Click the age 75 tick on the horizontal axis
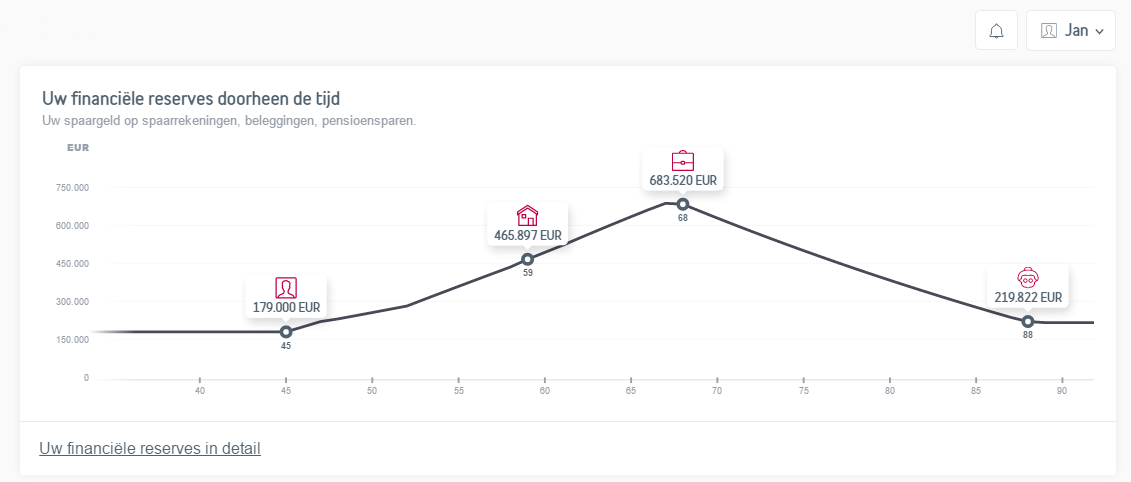The height and width of the screenshot is (482, 1131). [803, 392]
